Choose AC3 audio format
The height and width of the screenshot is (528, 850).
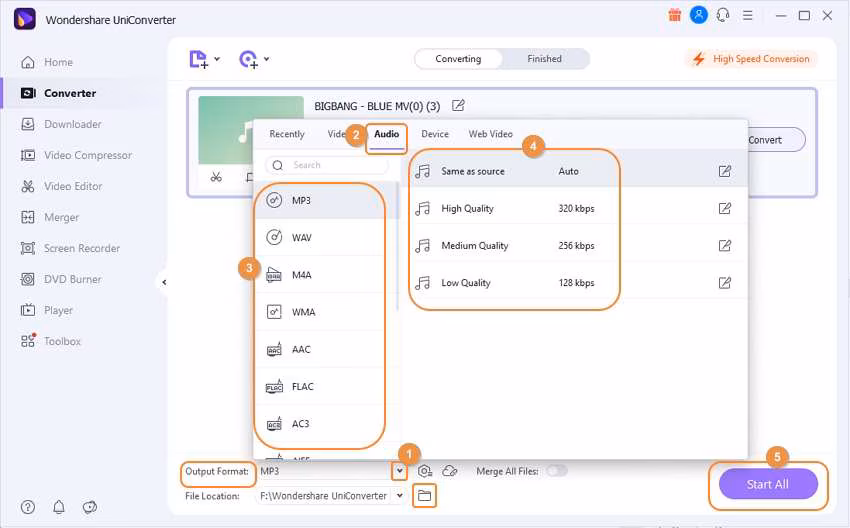click(325, 423)
